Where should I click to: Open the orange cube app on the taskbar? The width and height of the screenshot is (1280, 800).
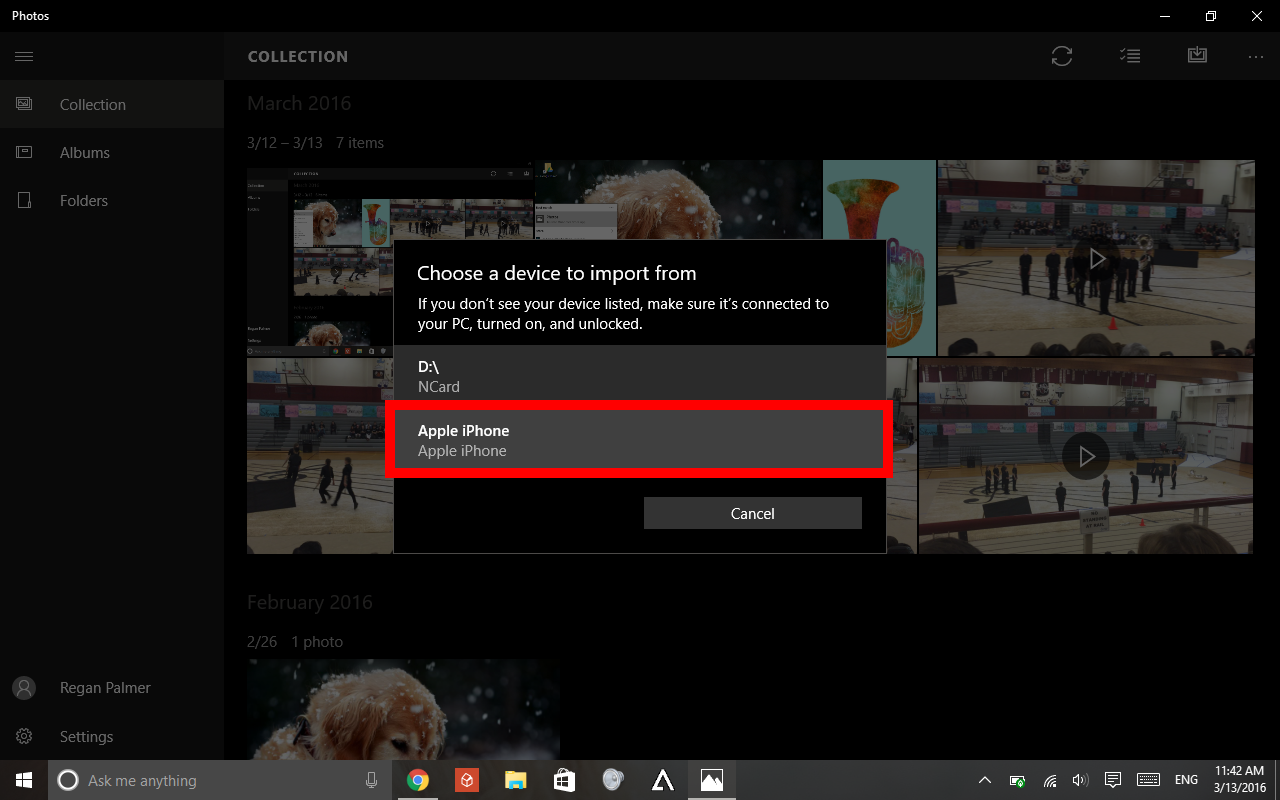tap(466, 780)
